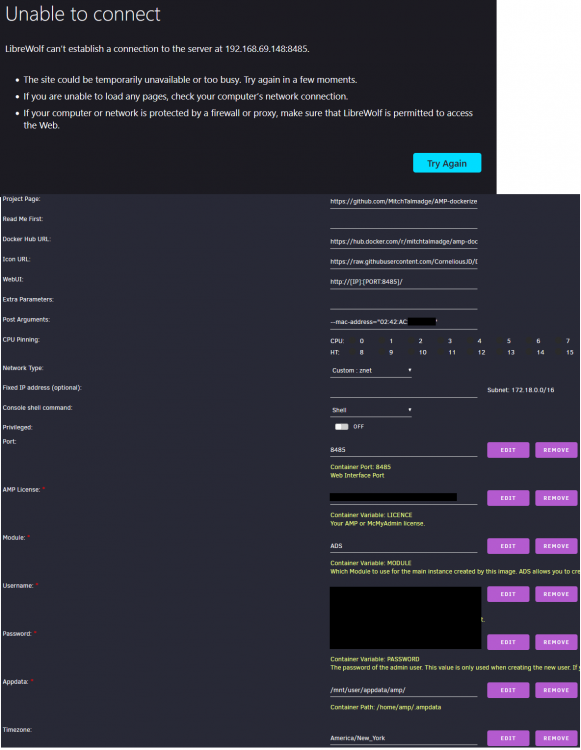581x750 pixels.
Task: Check CPU 4 pinning checkbox
Action: point(471,341)
